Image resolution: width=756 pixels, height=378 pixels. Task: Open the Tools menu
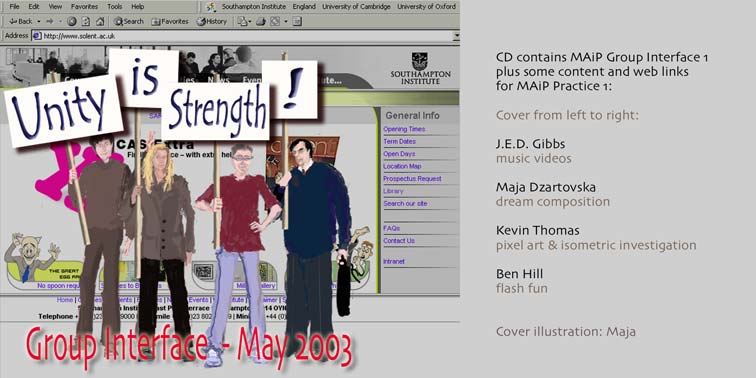click(x=115, y=7)
